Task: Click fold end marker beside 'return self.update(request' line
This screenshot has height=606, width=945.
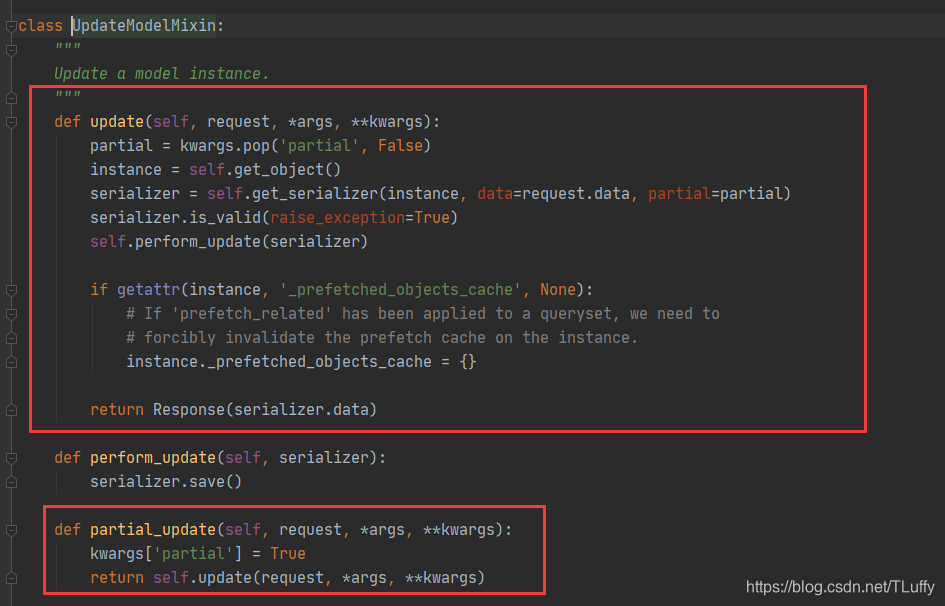Action: click(x=11, y=578)
